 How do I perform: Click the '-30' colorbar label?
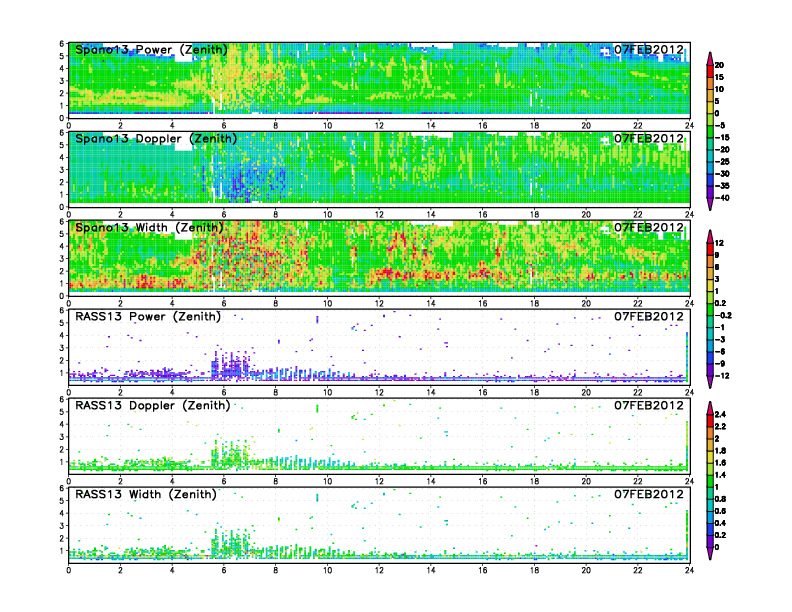tap(722, 174)
